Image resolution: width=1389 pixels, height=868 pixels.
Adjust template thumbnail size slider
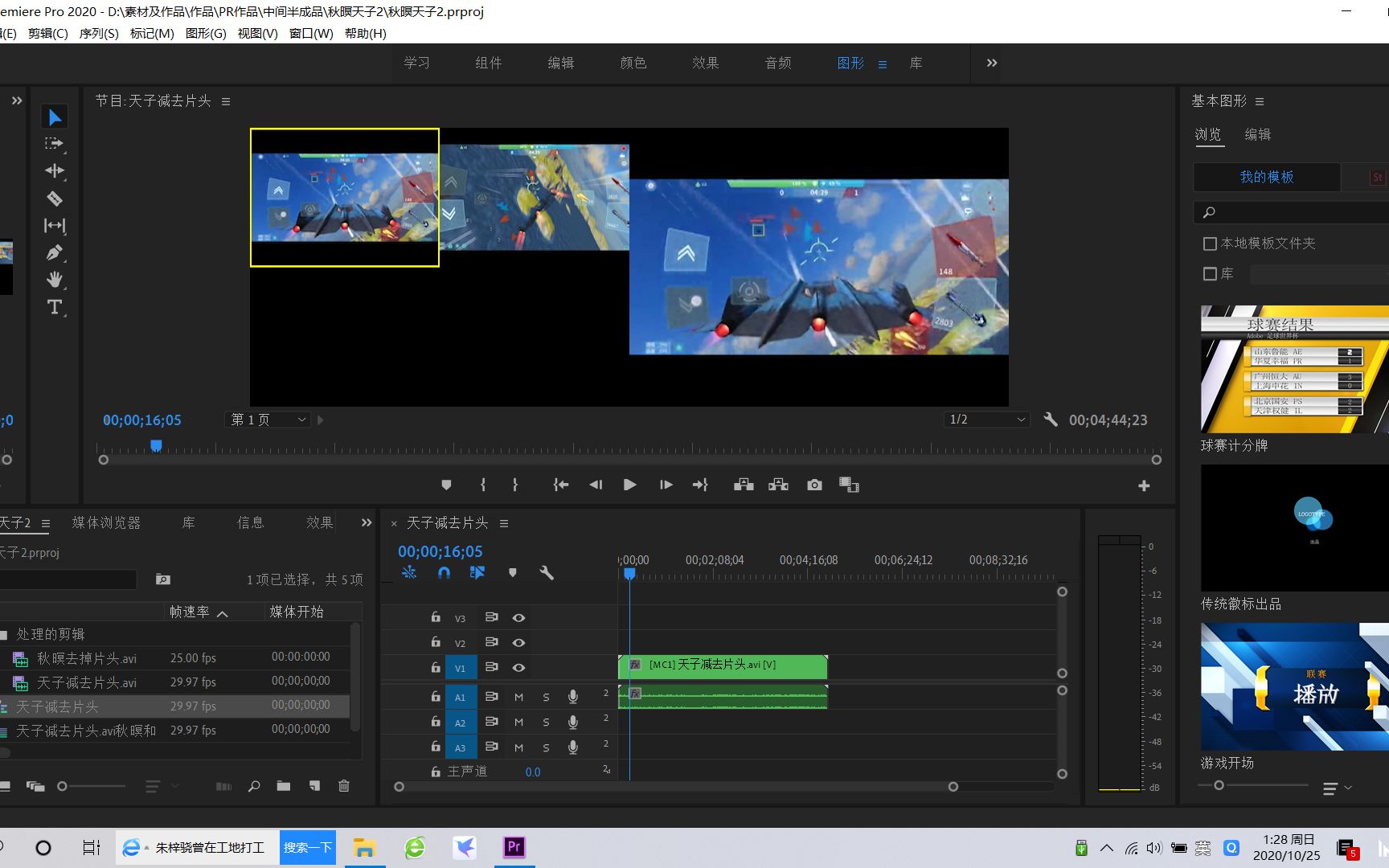coord(1219,785)
